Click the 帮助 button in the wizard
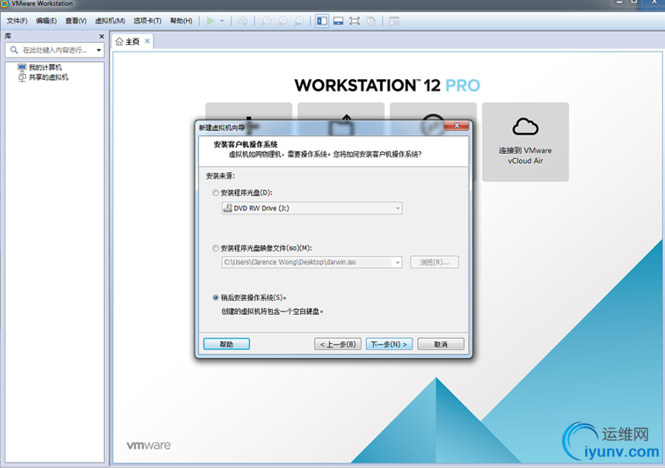This screenshot has width=665, height=468. click(x=226, y=344)
